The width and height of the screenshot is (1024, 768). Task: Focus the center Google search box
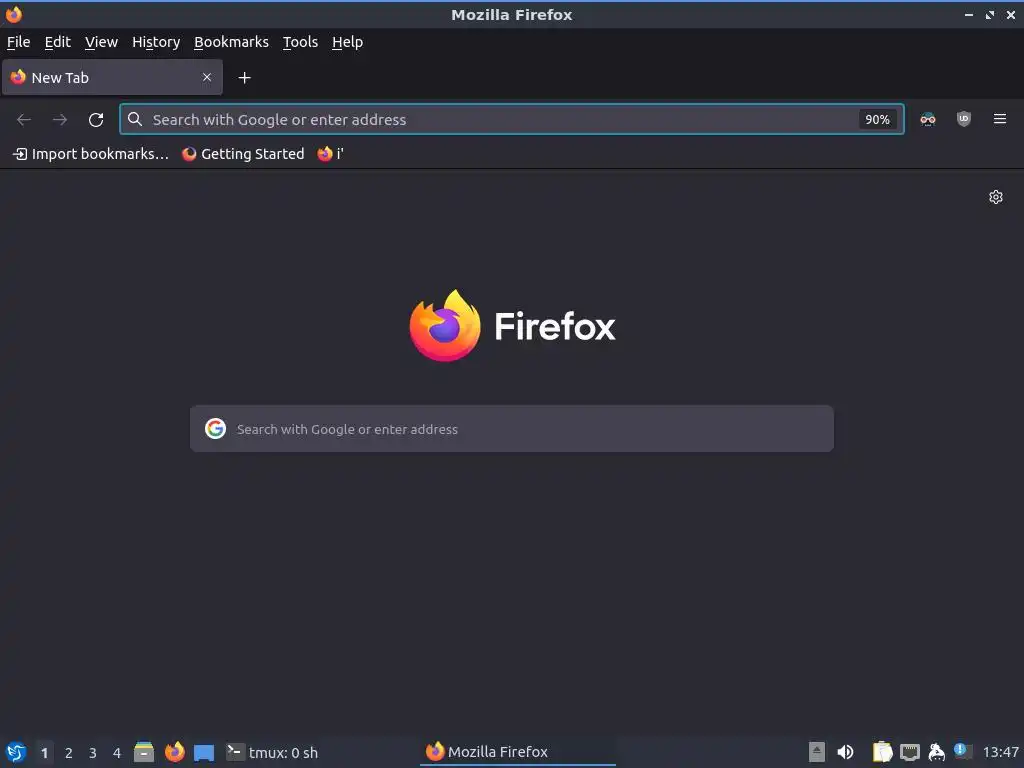[511, 428]
